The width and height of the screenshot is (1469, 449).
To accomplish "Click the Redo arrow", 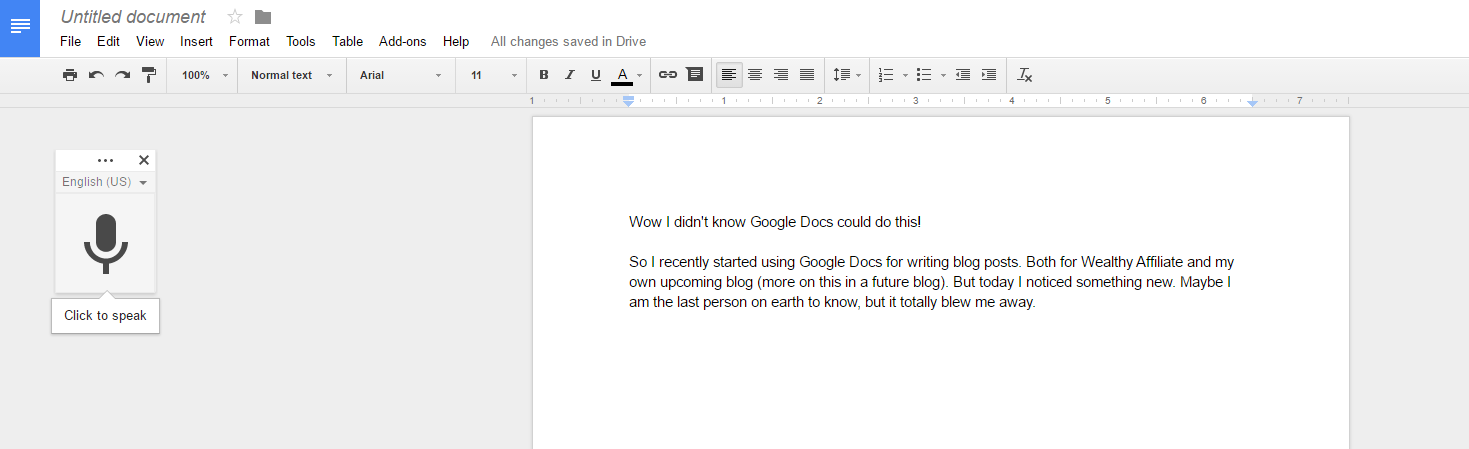I will 122,75.
